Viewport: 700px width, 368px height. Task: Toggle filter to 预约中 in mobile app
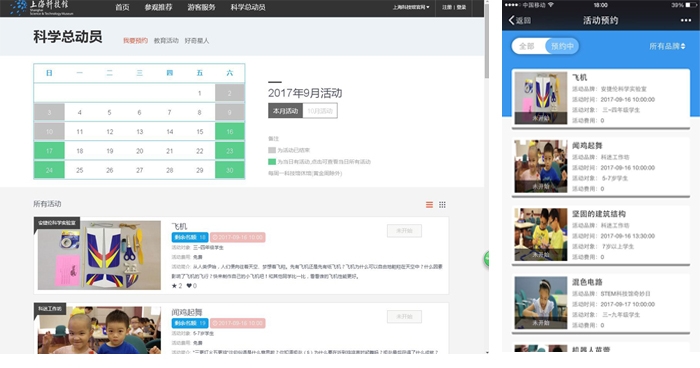tap(562, 46)
